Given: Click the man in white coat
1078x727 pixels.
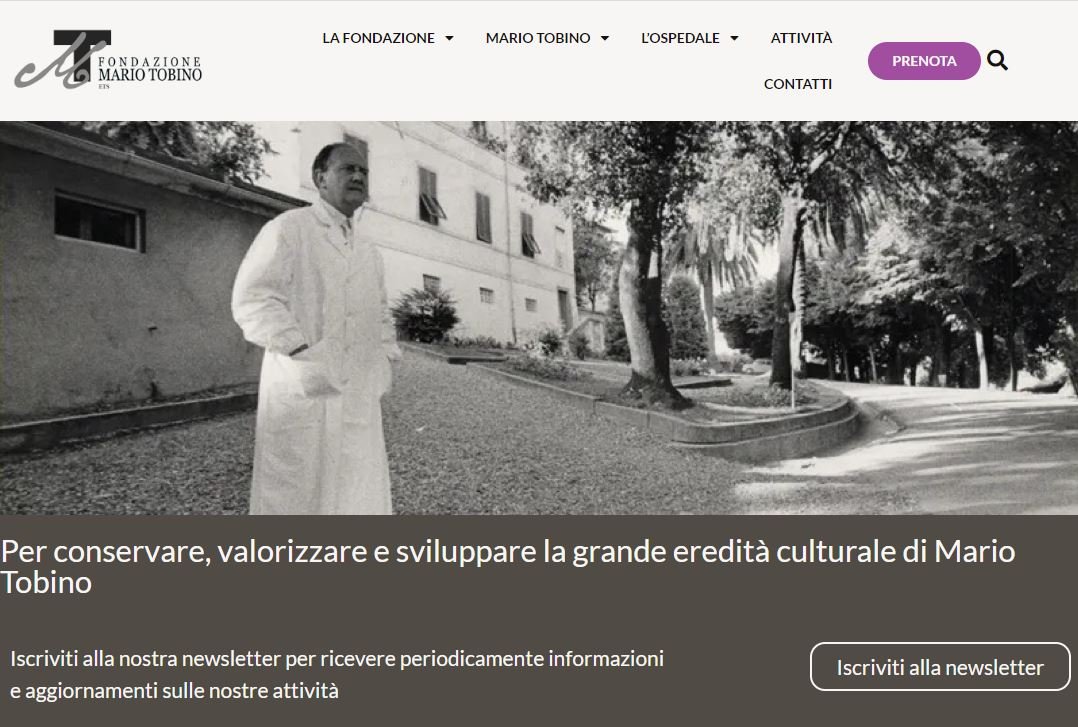Looking at the screenshot, I should tap(318, 329).
